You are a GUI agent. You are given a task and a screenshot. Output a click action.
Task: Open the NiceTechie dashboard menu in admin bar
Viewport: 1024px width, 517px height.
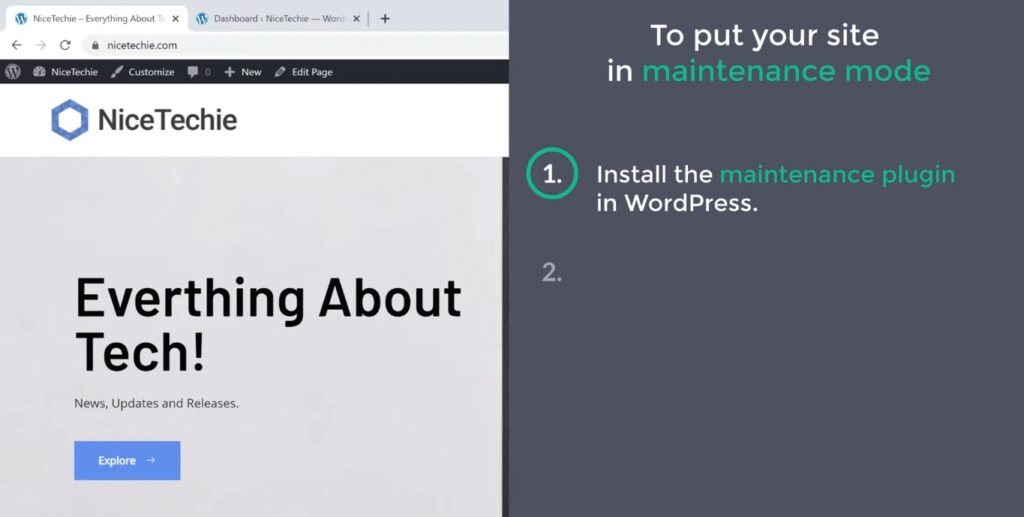coord(65,72)
